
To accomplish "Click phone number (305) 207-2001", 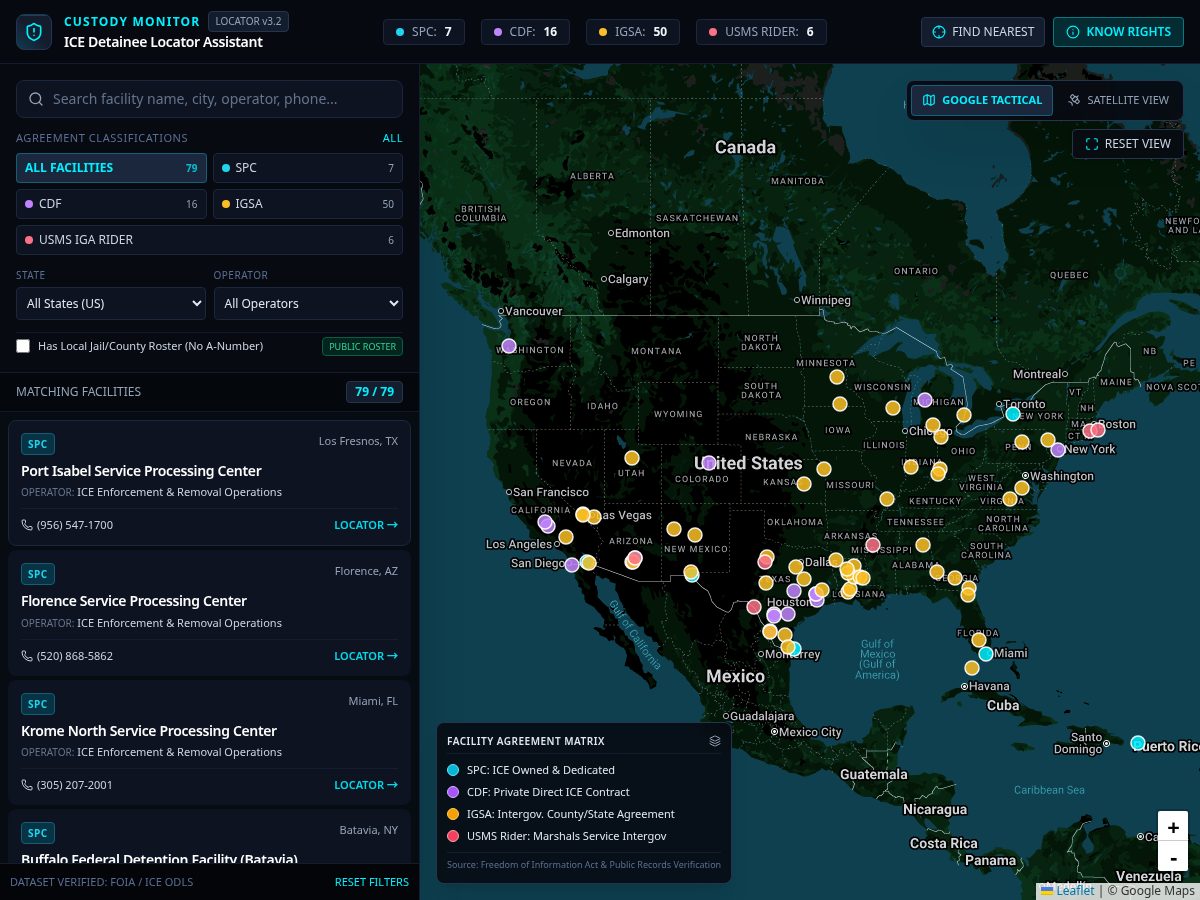I will pos(75,785).
